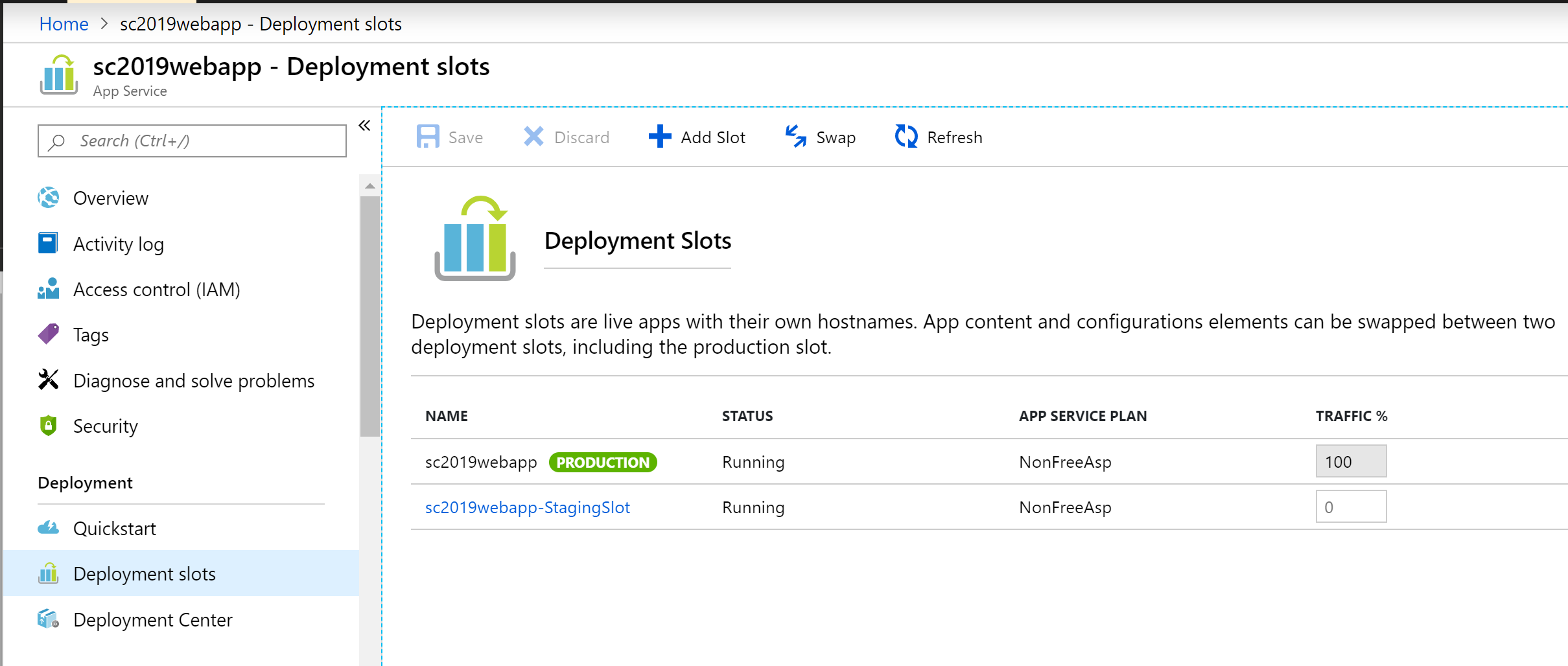1568x666 pixels.
Task: Open Deployment Center menu item
Action: (153, 619)
